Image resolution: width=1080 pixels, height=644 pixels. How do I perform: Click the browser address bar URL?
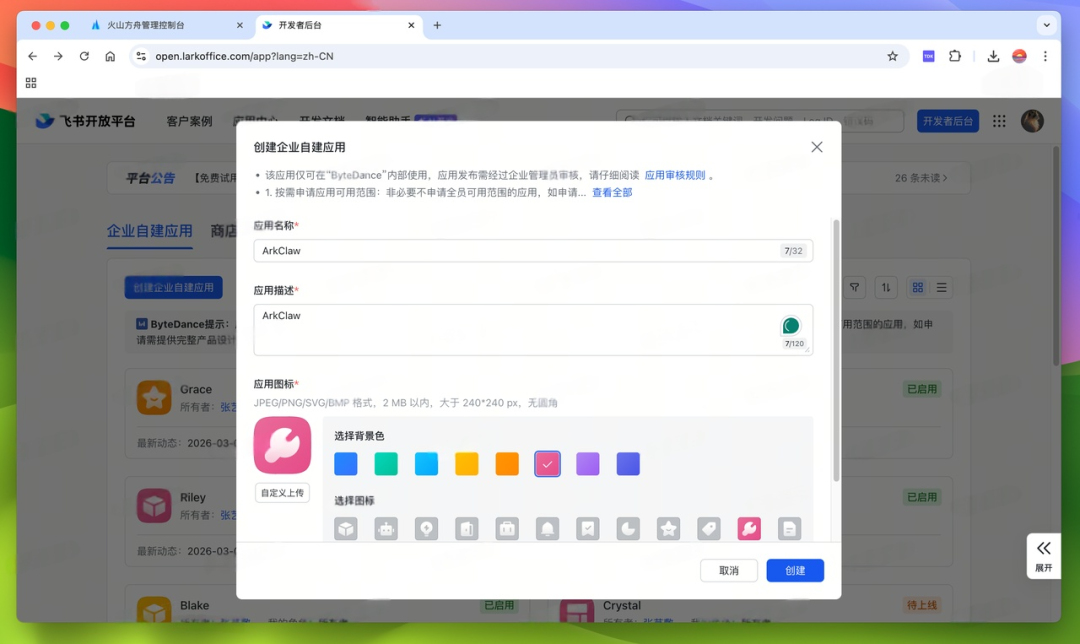tap(244, 56)
